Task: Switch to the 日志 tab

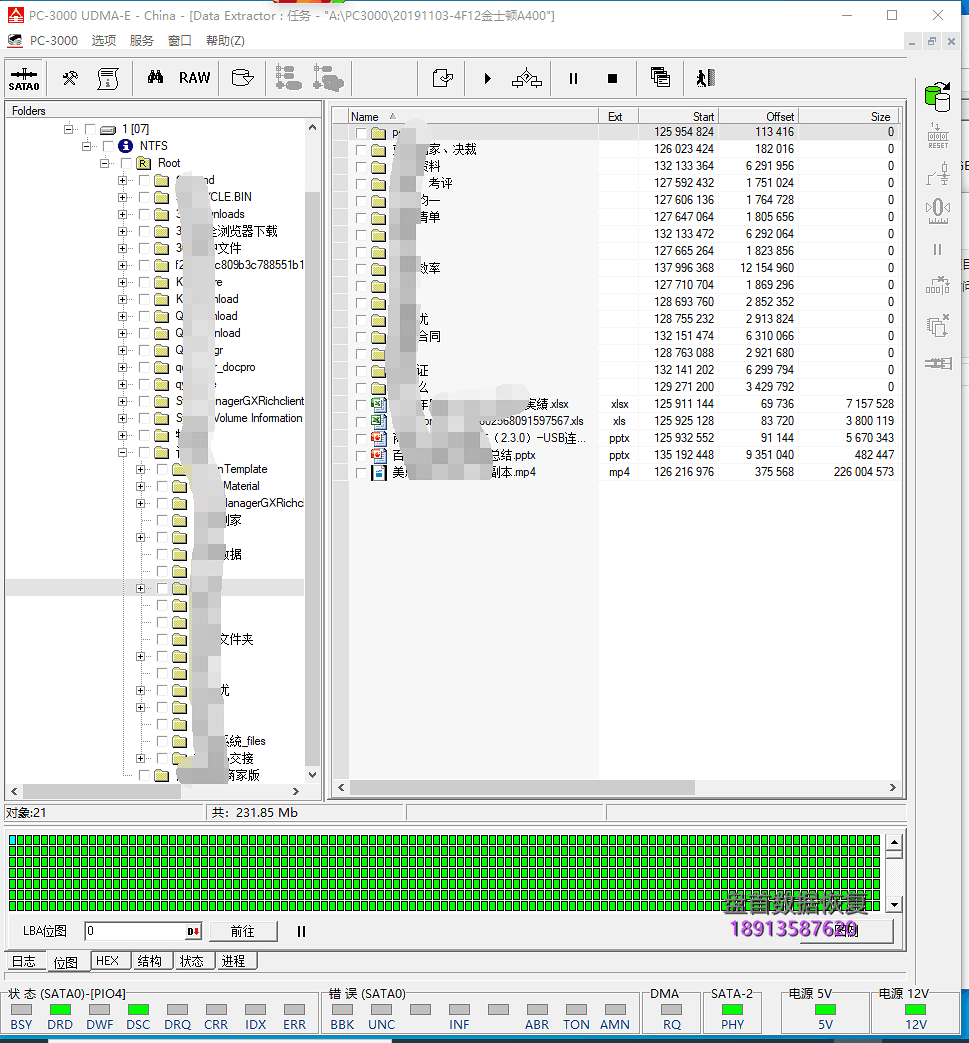Action: tap(24, 961)
